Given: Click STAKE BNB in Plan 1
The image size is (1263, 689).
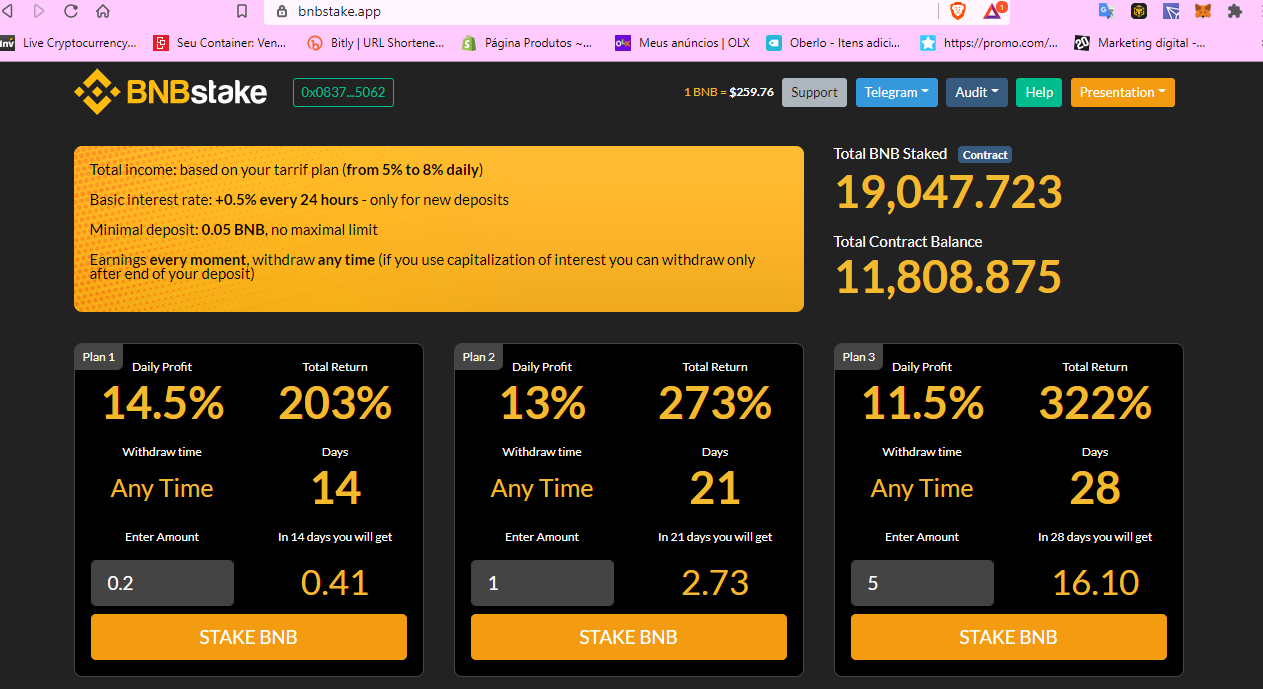Looking at the screenshot, I should click(249, 637).
